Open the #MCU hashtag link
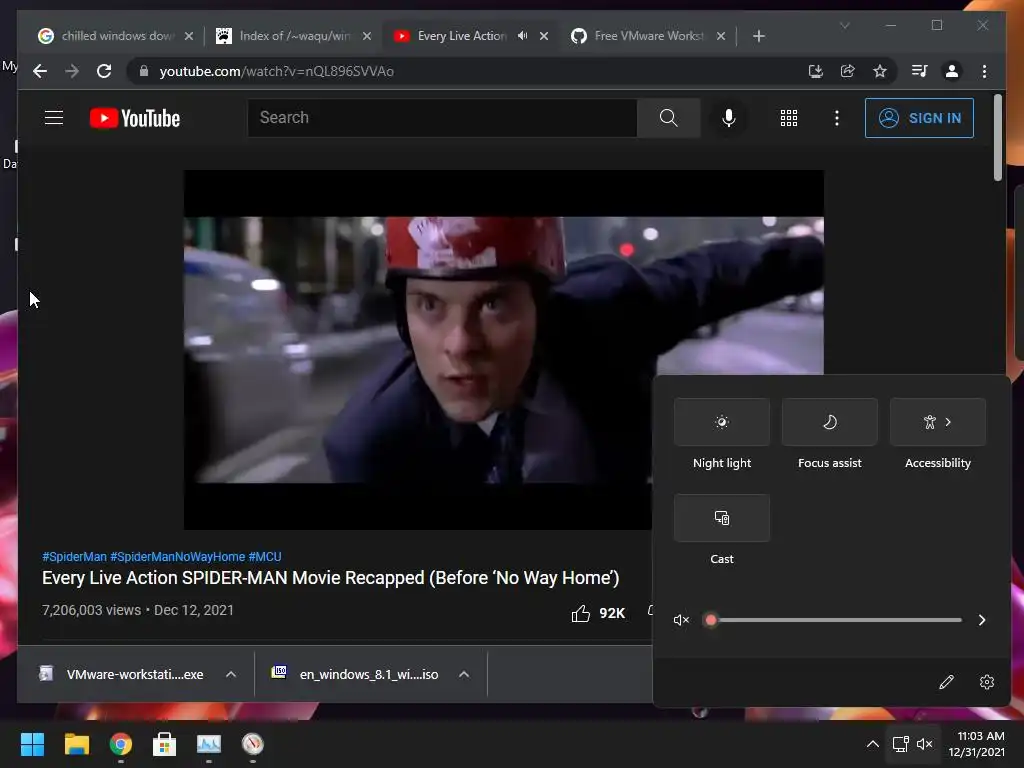This screenshot has width=1024, height=768. pos(264,556)
